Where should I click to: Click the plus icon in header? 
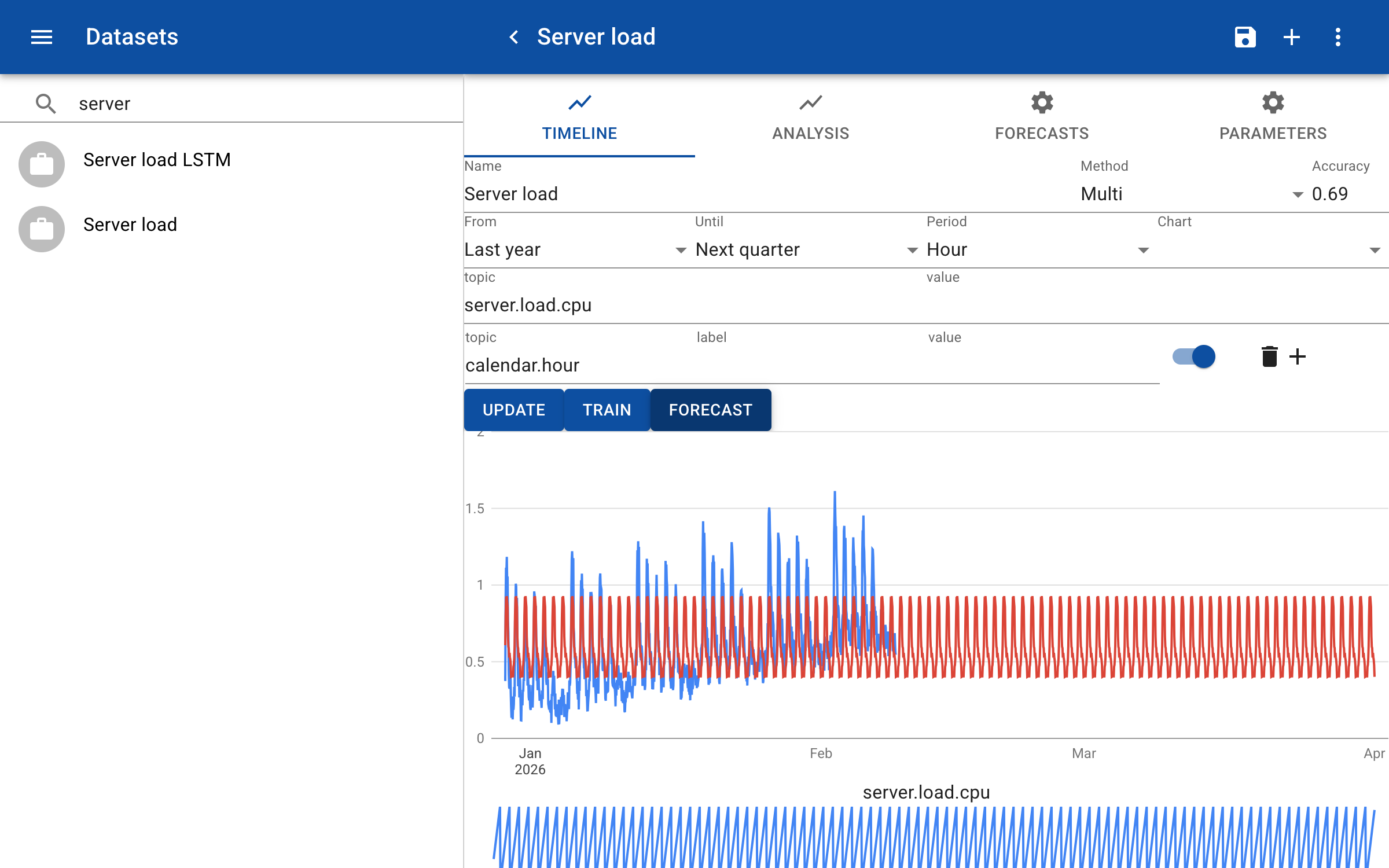1291,37
